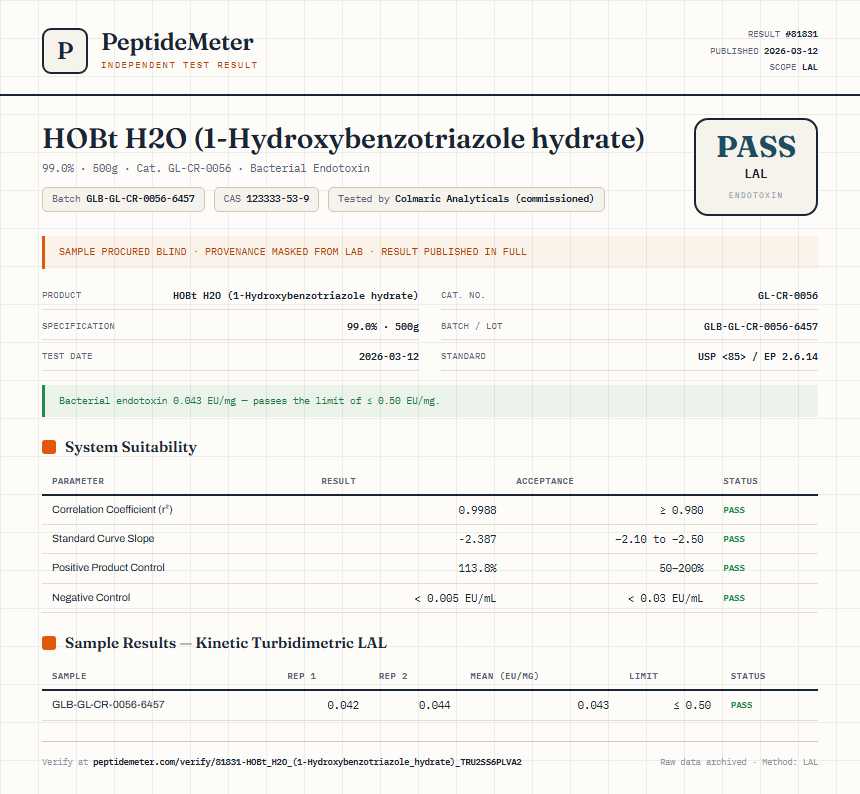Click the RESULT column header in System Suitability
The image size is (860, 794).
coord(338,481)
